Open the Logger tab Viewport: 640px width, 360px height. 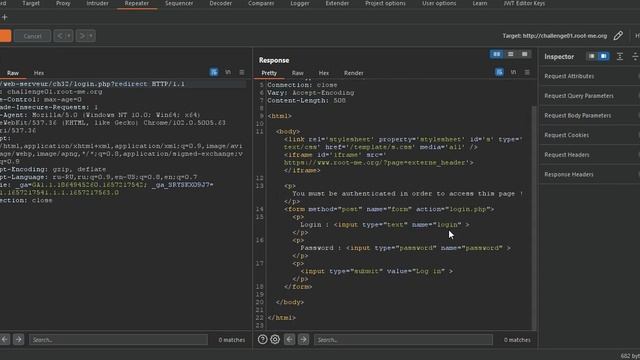pyautogui.click(x=300, y=3)
